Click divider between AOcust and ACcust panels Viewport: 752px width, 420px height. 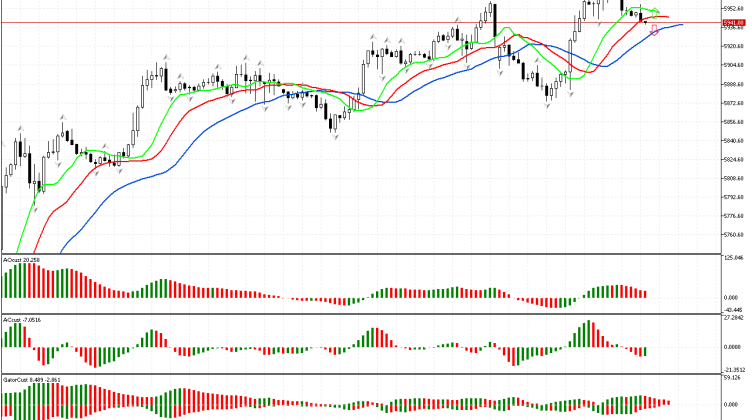tap(360, 314)
